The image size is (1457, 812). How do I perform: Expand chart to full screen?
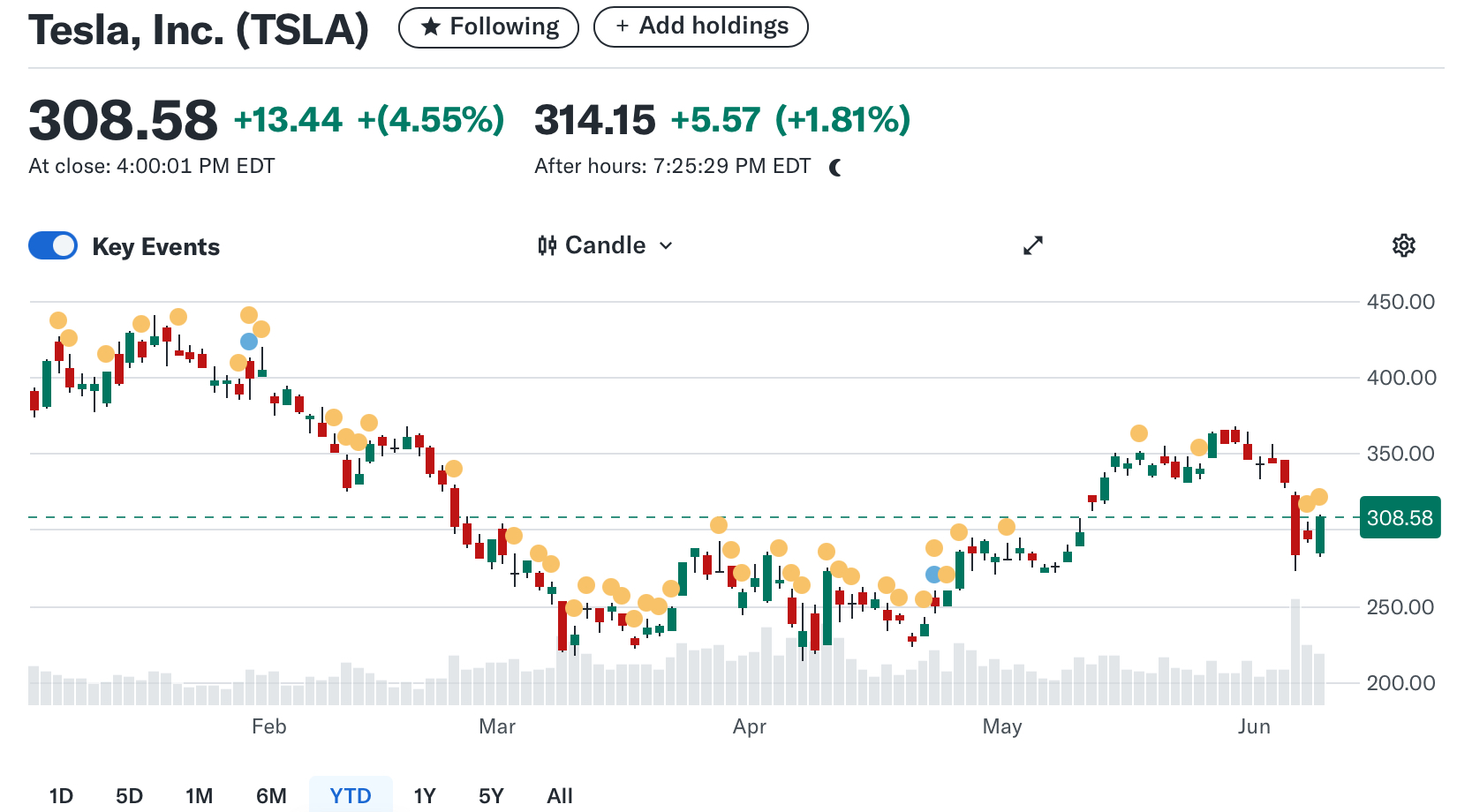click(1033, 245)
